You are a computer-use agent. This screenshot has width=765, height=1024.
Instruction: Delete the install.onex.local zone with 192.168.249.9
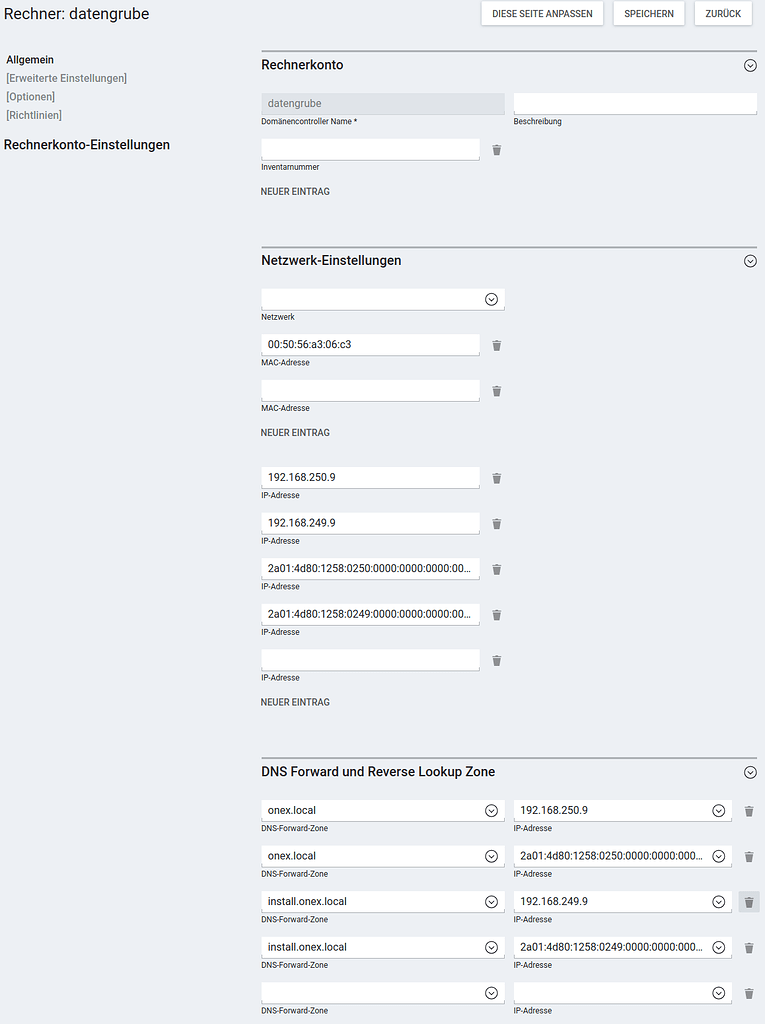[x=749, y=901]
